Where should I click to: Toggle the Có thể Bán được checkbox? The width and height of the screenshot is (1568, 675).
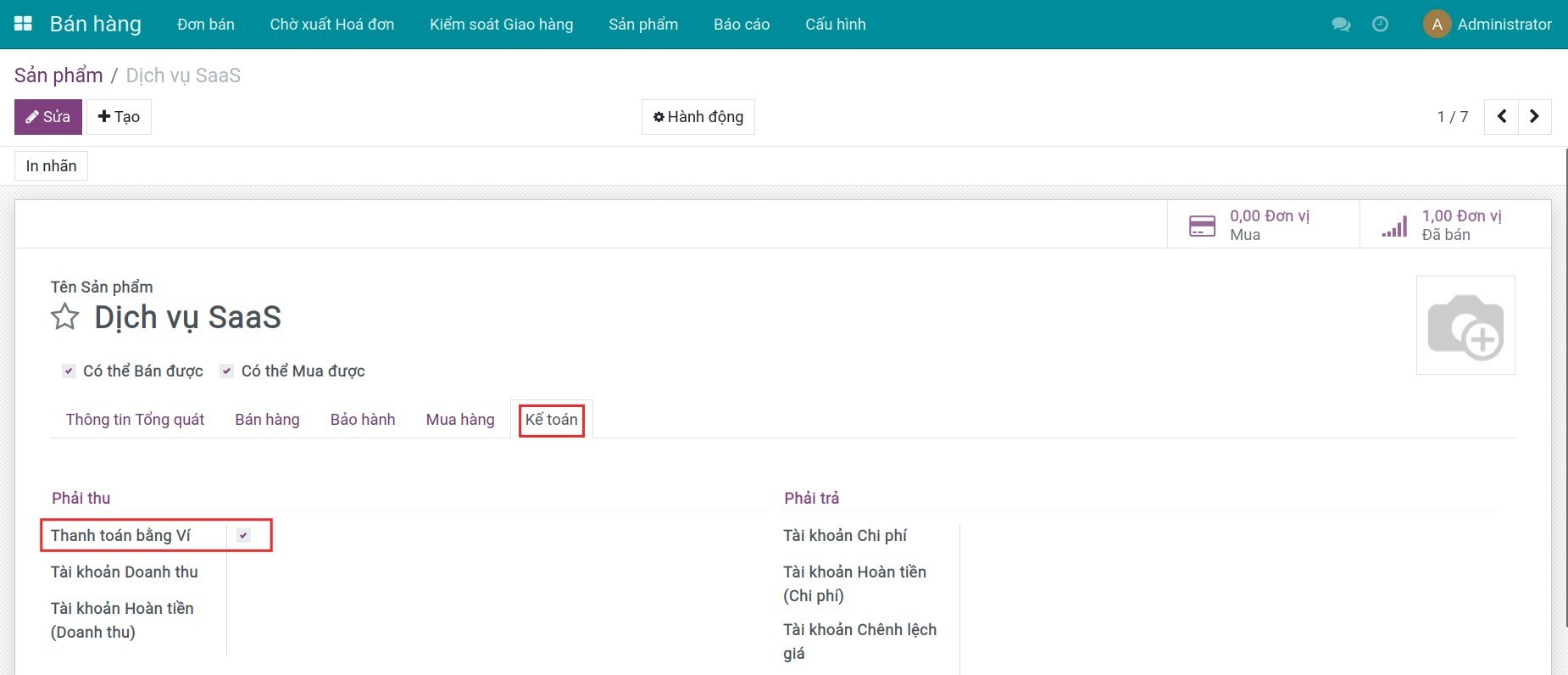point(69,371)
